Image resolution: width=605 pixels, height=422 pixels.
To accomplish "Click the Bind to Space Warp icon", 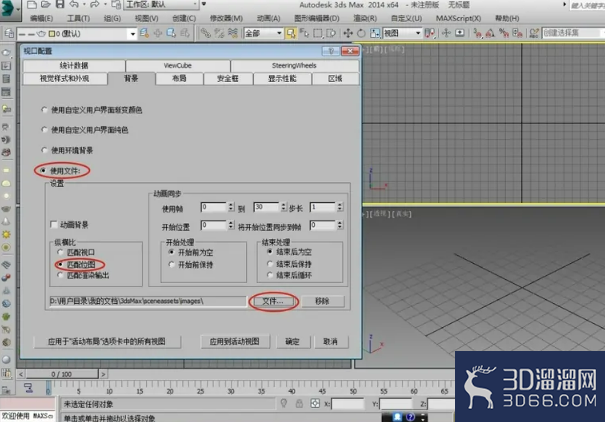I will pos(233,34).
